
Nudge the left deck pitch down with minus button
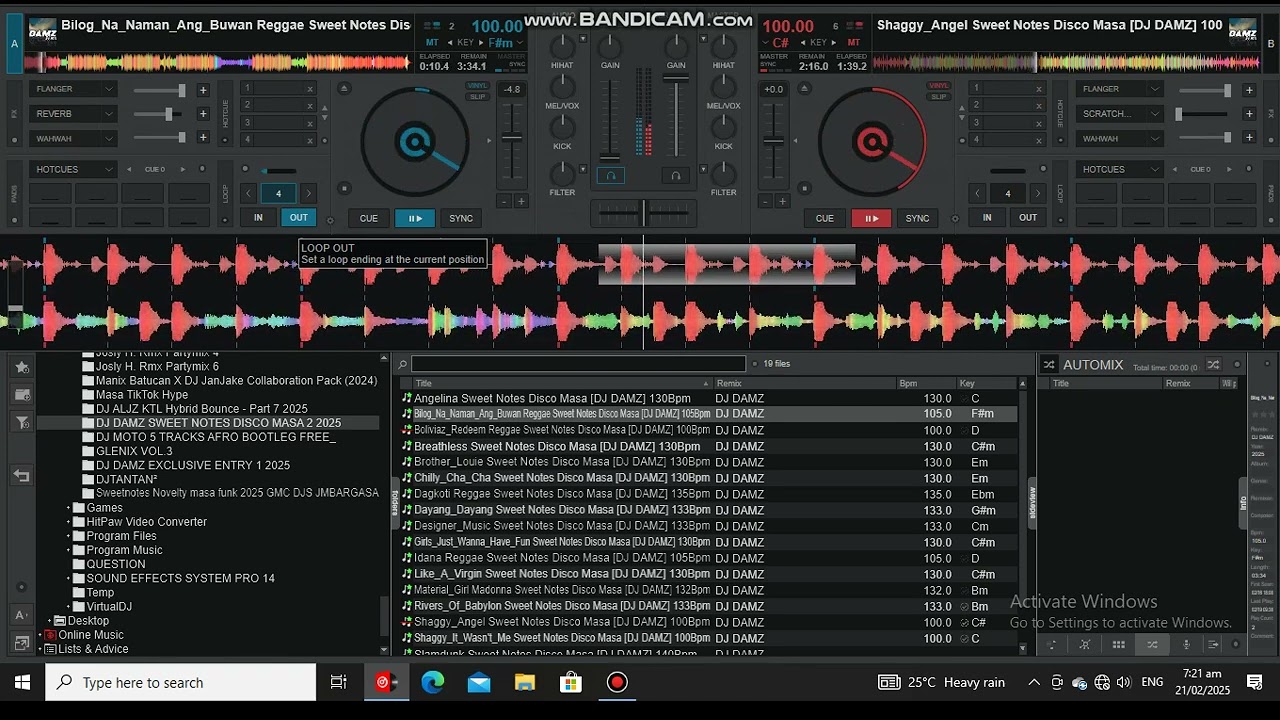point(504,201)
